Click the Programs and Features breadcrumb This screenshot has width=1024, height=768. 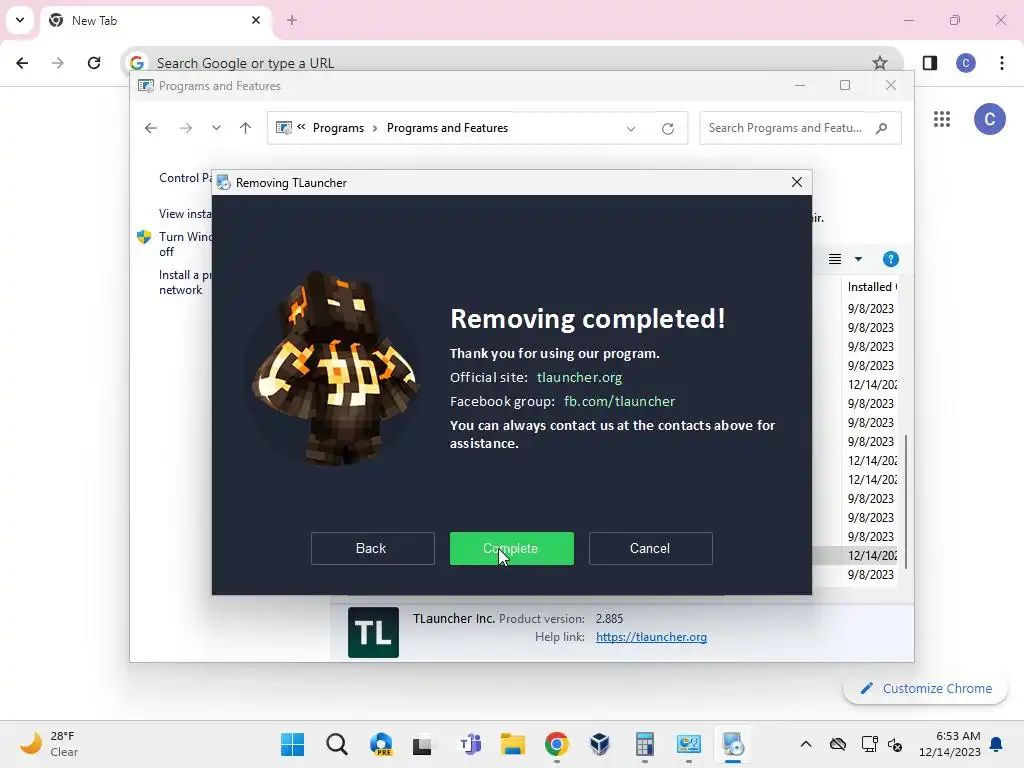click(x=447, y=128)
